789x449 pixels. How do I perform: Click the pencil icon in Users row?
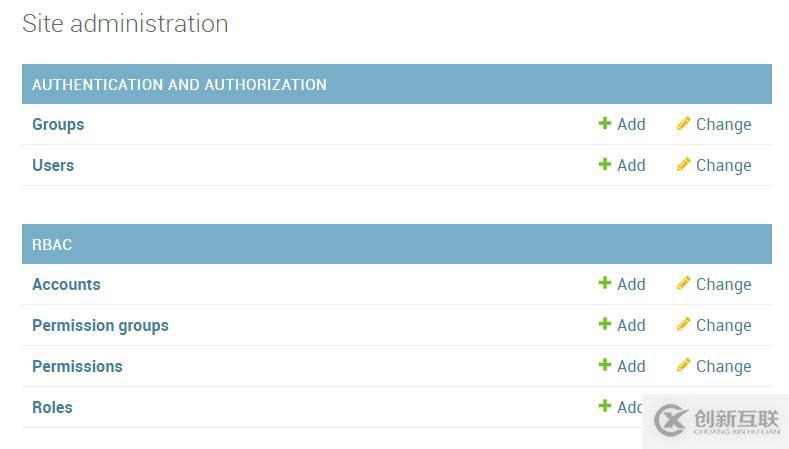tap(684, 165)
